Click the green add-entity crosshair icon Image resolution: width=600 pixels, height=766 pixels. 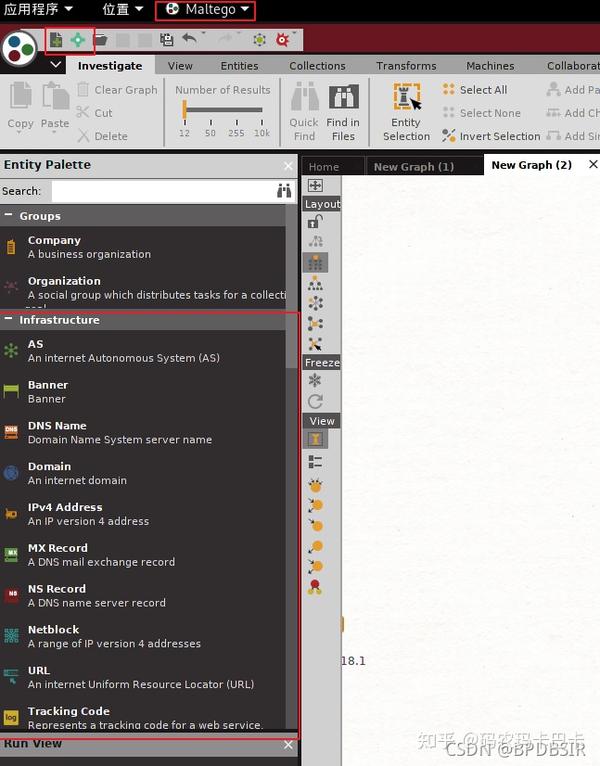coord(78,40)
